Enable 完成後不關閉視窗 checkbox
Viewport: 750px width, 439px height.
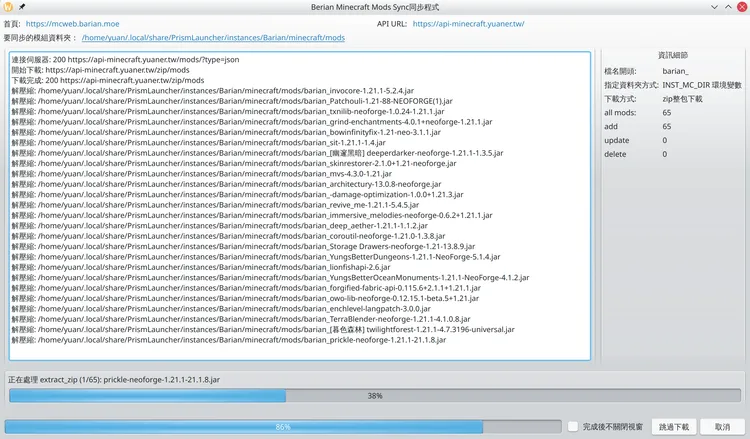click(x=573, y=426)
